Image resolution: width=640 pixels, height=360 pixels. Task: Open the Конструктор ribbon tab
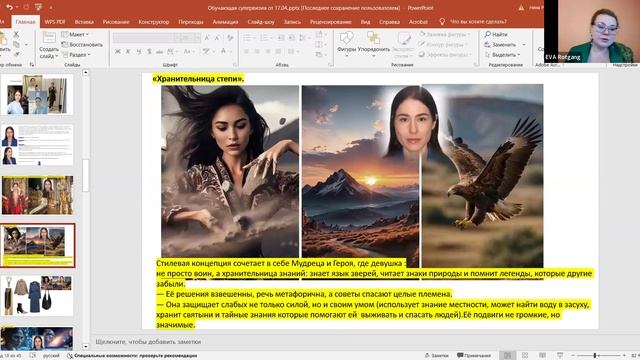(x=153, y=22)
